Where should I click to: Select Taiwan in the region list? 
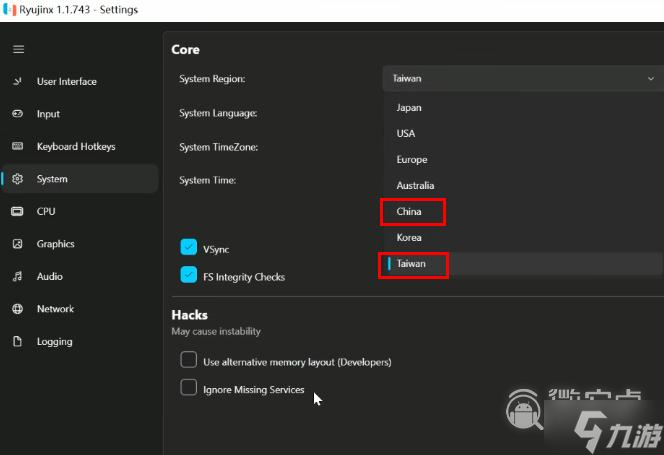(x=523, y=264)
